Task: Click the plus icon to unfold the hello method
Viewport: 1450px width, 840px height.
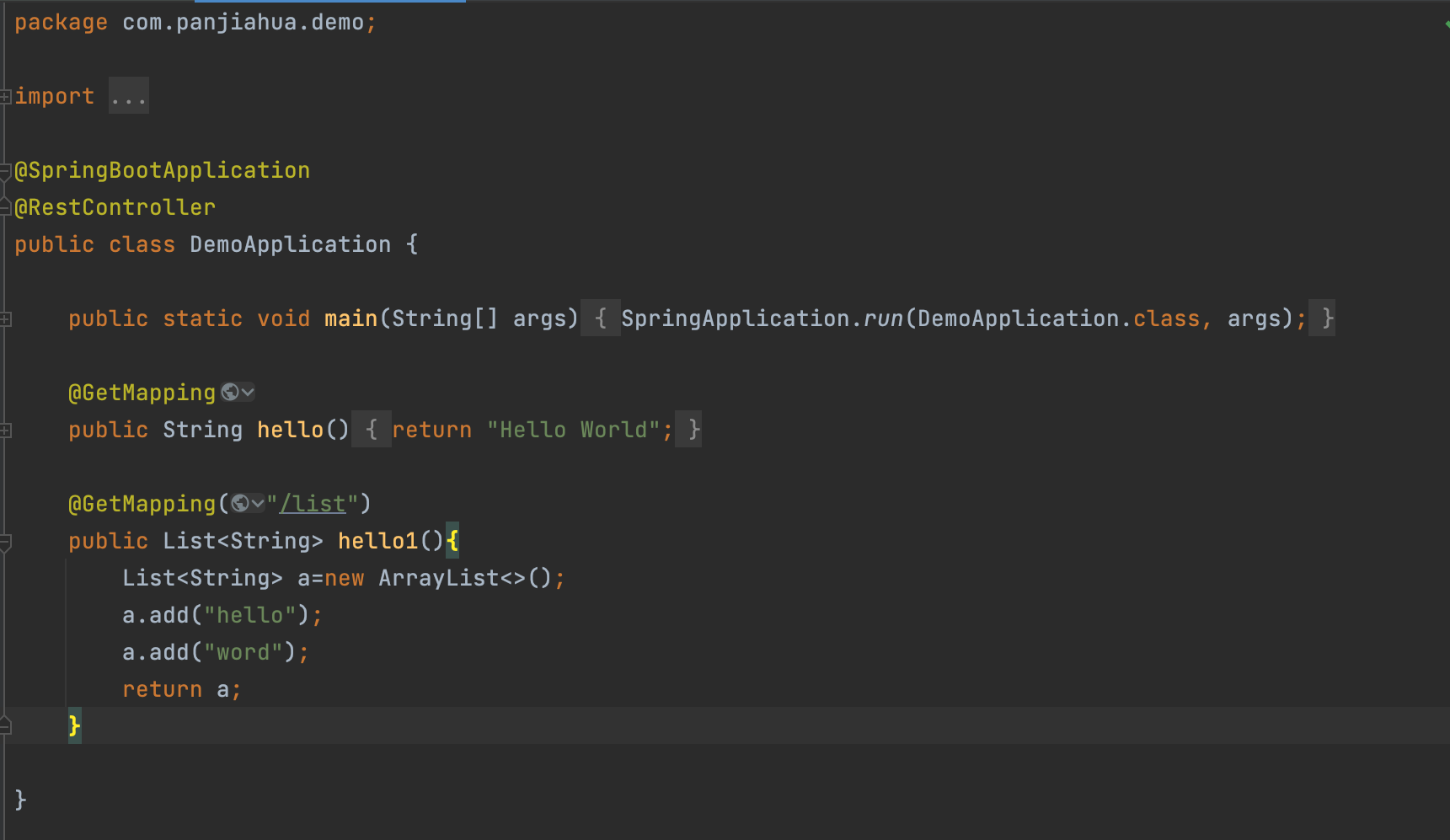Action: click(5, 429)
